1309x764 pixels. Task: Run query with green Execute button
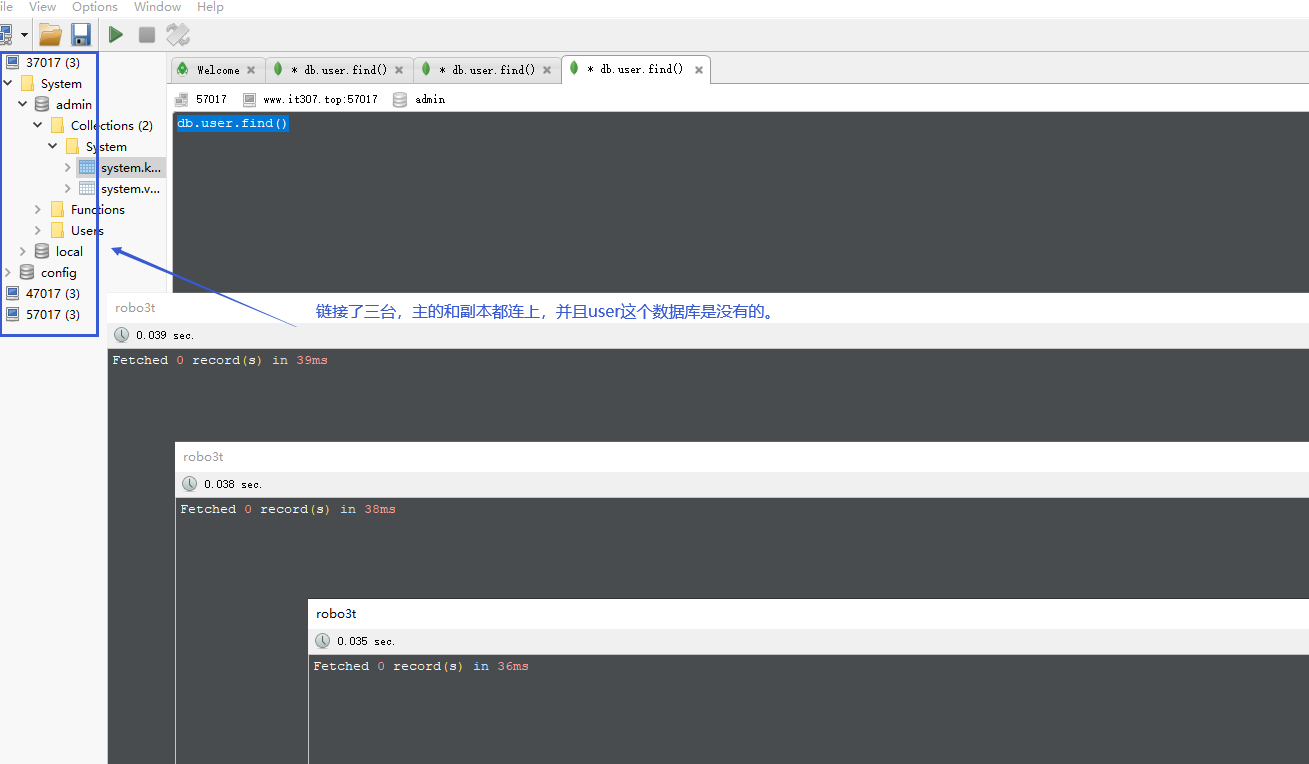click(x=116, y=35)
